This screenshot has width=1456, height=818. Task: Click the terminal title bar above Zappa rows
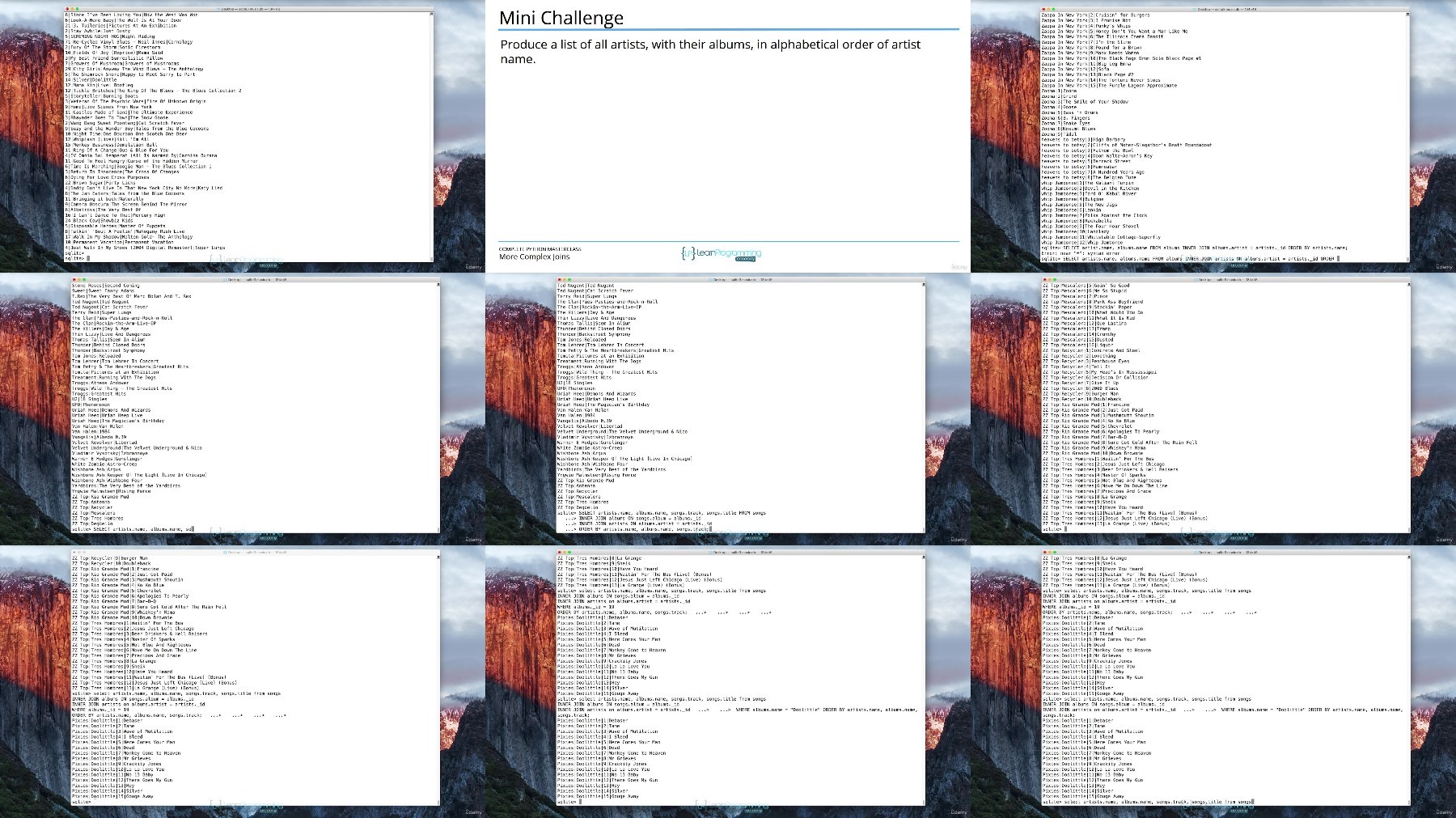[1224, 8]
